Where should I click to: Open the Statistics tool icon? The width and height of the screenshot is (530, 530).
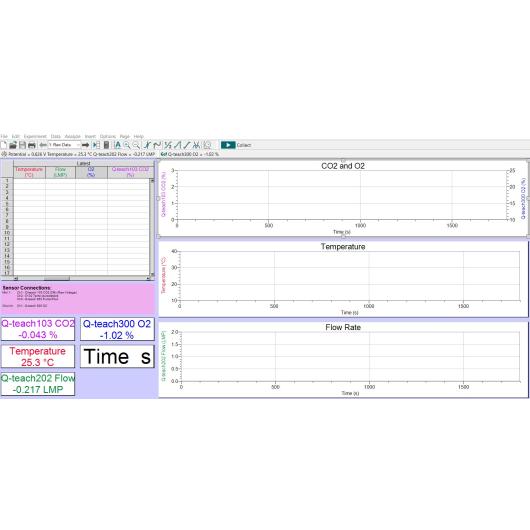[168, 145]
